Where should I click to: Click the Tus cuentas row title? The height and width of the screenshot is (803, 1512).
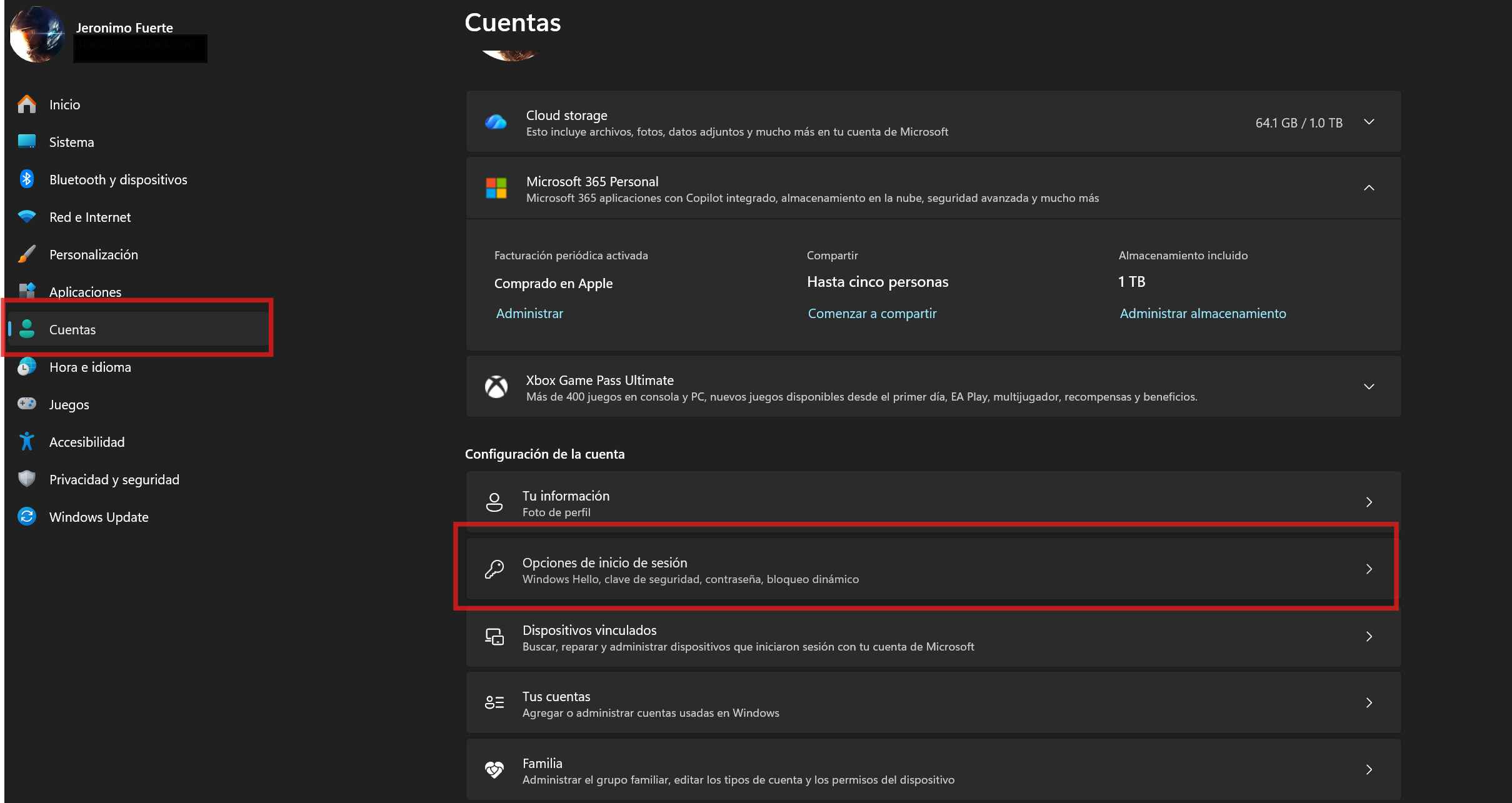(556, 696)
